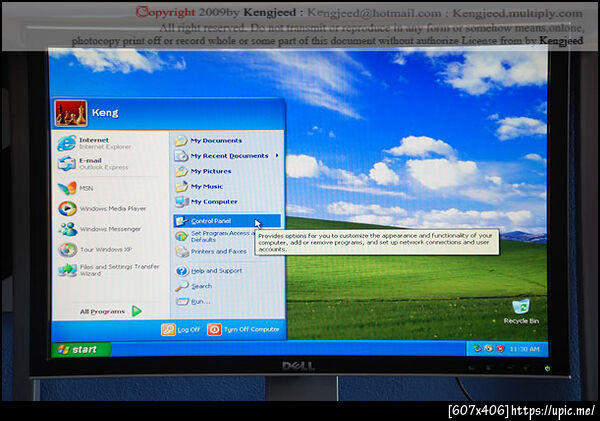Click the Windows Media Player label
This screenshot has height=421, width=600.
coord(113,209)
